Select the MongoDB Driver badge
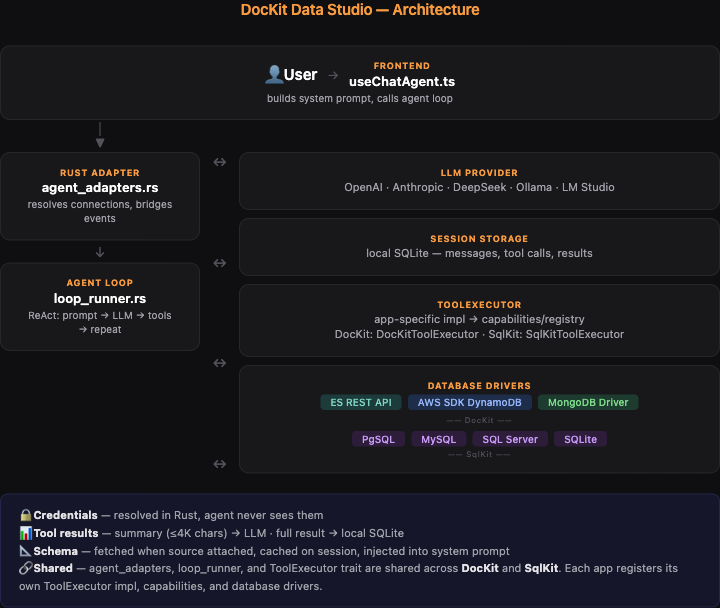 pyautogui.click(x=588, y=402)
